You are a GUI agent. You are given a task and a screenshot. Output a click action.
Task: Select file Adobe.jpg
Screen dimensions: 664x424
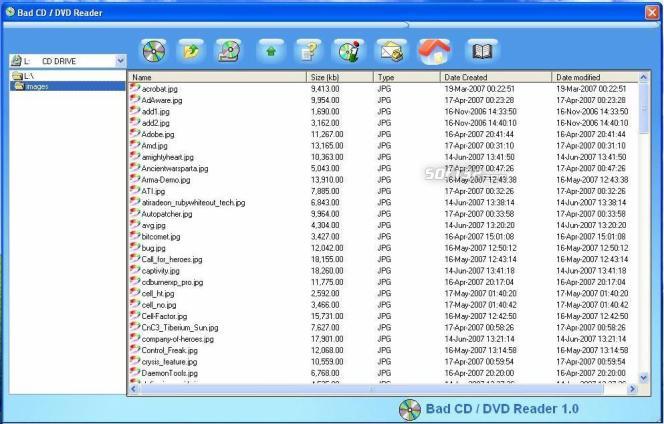[x=158, y=135]
